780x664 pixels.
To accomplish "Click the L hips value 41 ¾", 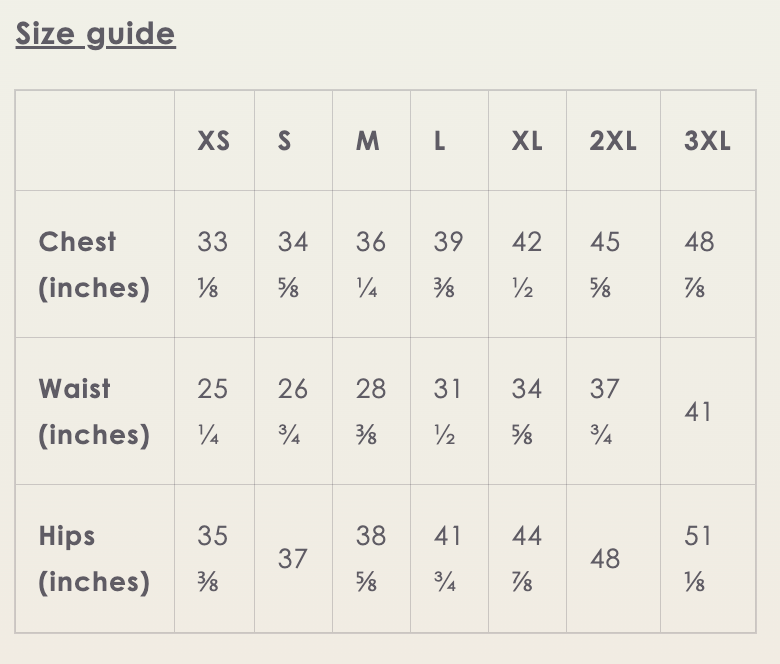I will (447, 559).
